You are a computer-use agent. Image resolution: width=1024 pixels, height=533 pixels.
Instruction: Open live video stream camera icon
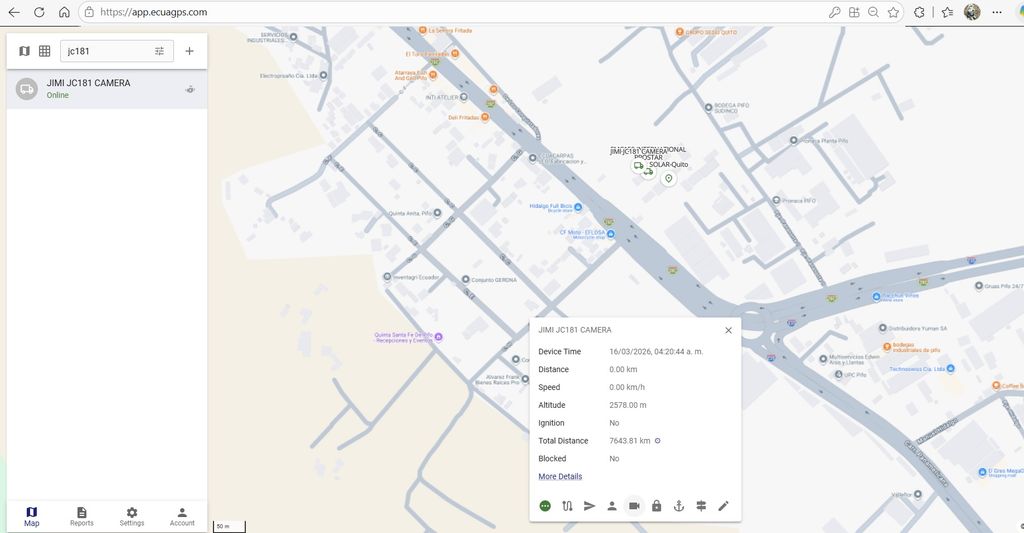634,506
